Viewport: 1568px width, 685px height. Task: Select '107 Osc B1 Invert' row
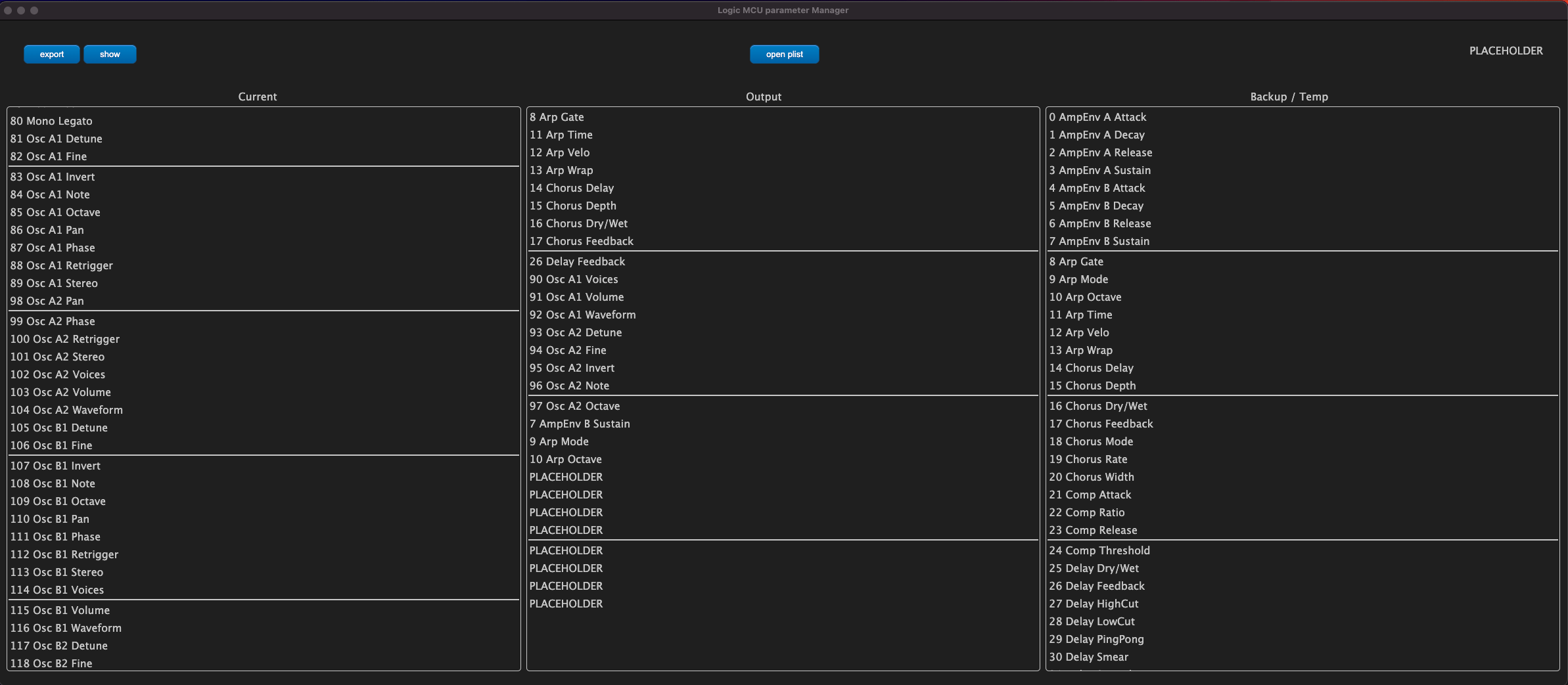coord(264,466)
